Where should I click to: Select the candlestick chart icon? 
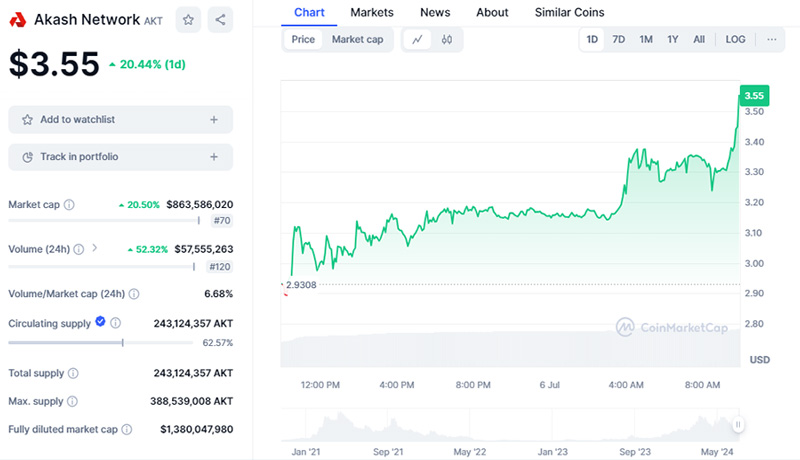click(446, 40)
